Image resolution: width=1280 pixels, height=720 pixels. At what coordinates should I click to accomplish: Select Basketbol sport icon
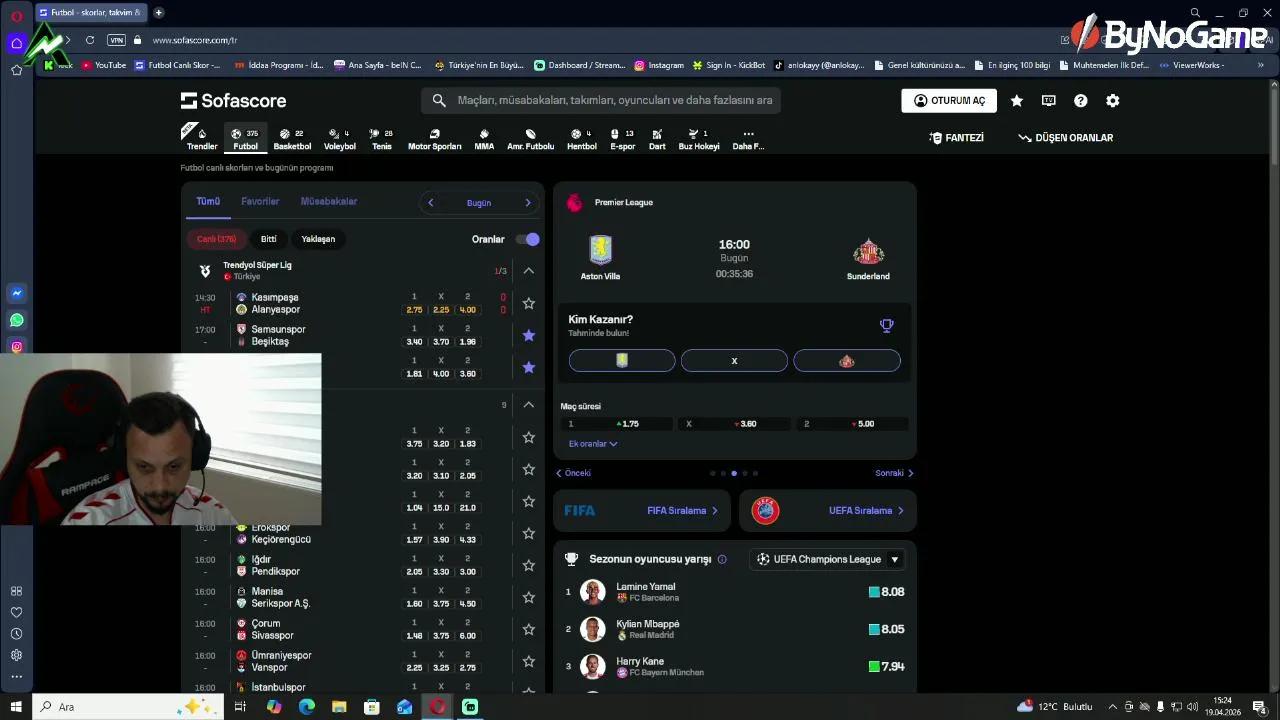click(292, 139)
